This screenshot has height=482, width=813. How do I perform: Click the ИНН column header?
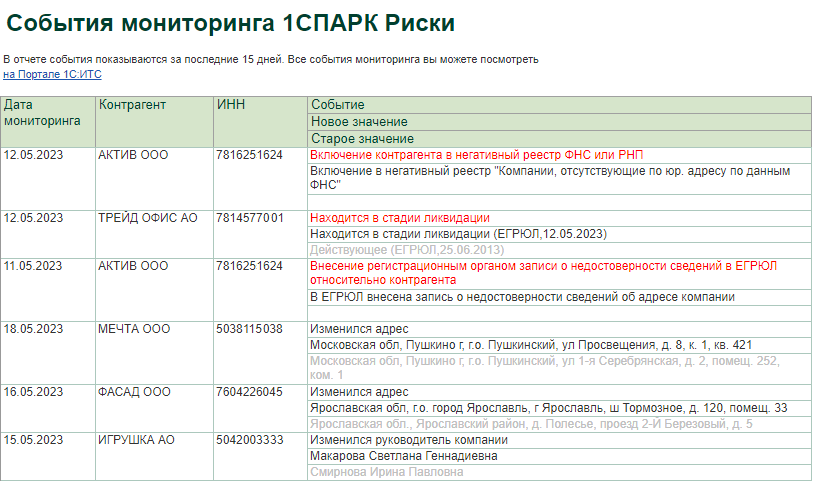tap(231, 105)
